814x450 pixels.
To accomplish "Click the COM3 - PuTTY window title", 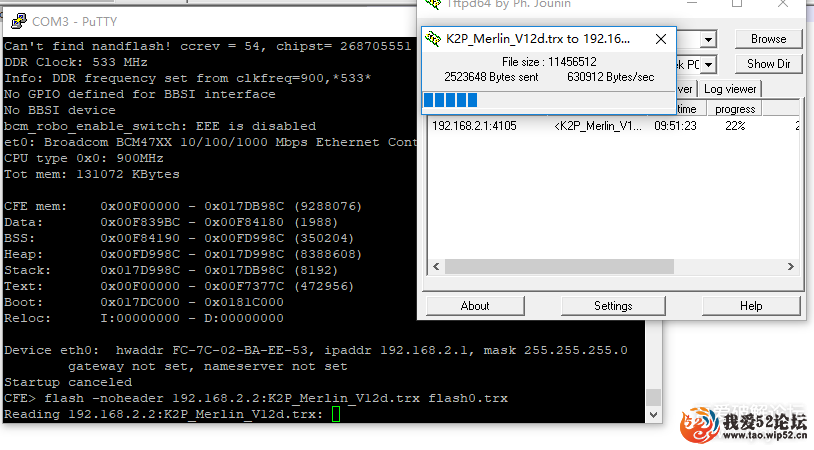I will (x=74, y=22).
